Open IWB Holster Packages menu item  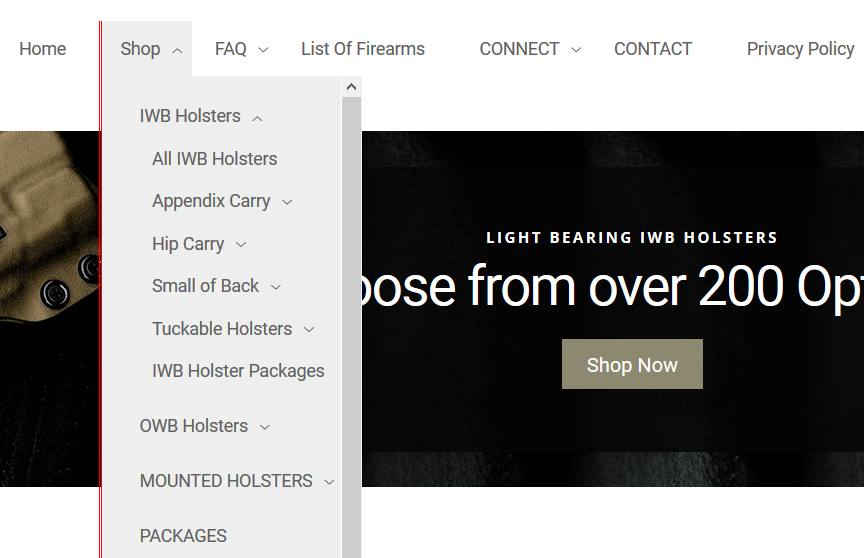238,371
